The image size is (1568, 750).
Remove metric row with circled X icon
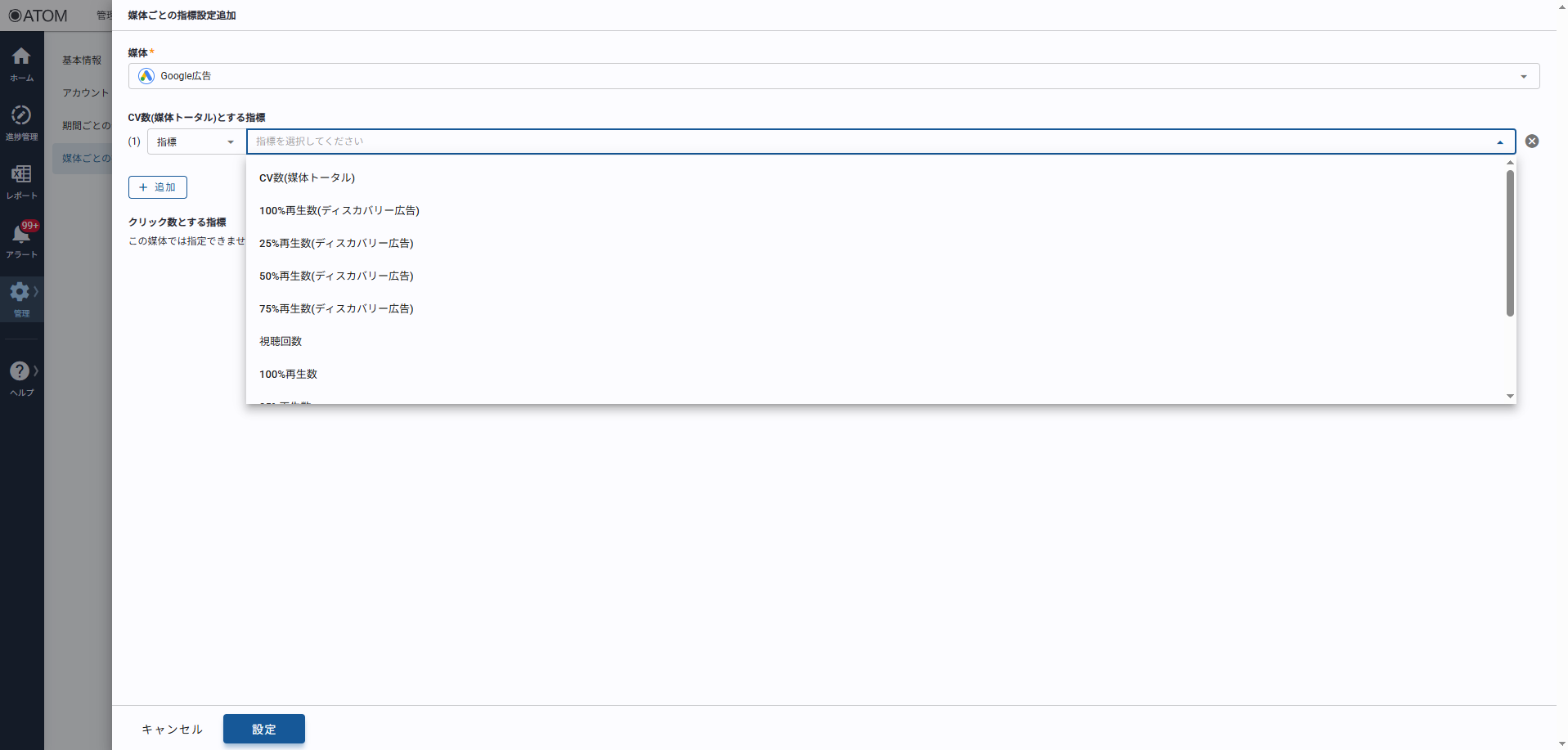coord(1532,141)
